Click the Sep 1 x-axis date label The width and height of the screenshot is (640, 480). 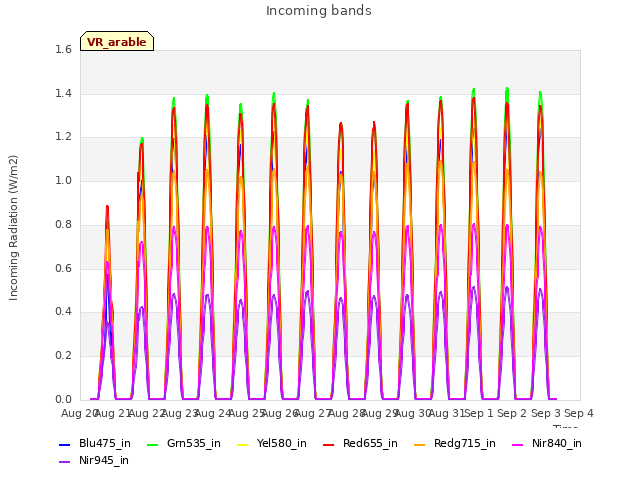(x=479, y=413)
